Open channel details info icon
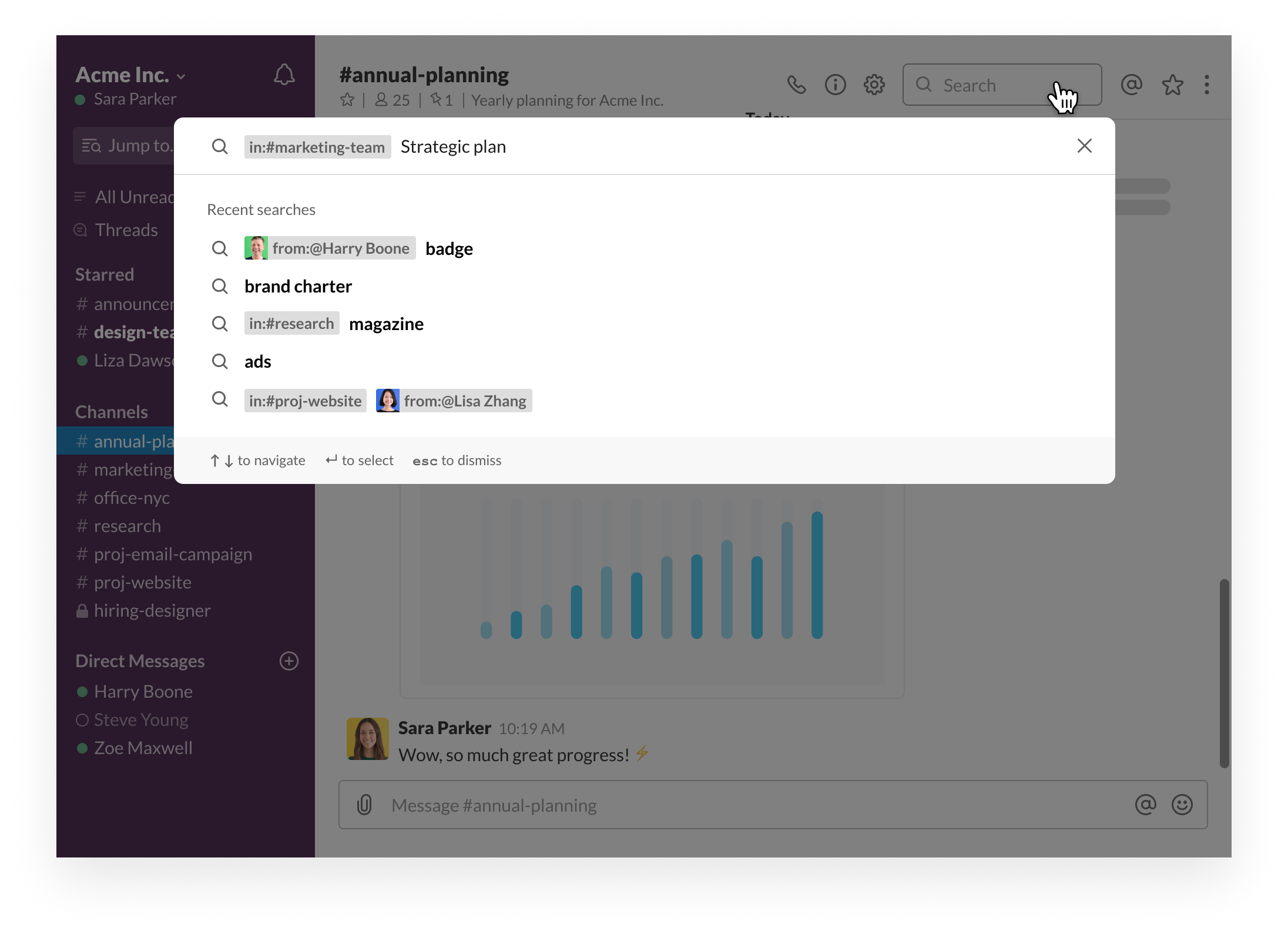Image resolution: width=1288 pixels, height=935 pixels. [835, 85]
